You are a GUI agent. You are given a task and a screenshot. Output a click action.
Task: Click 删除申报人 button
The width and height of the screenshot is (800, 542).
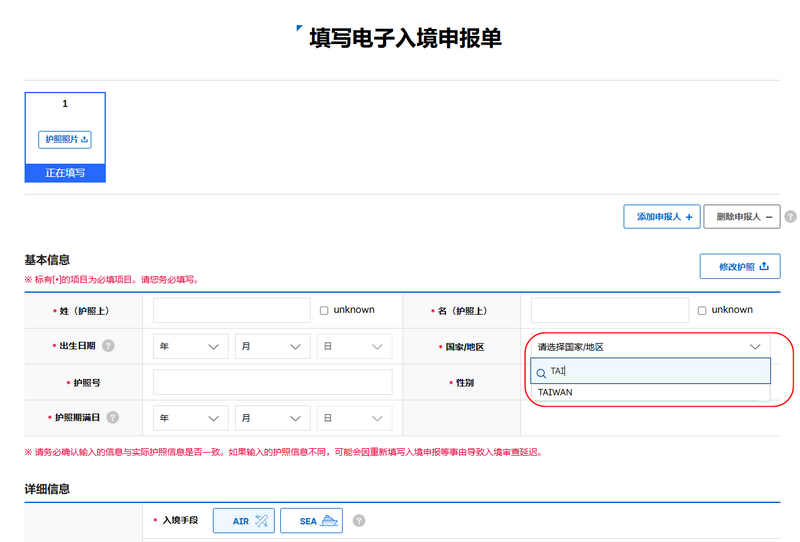(x=741, y=216)
